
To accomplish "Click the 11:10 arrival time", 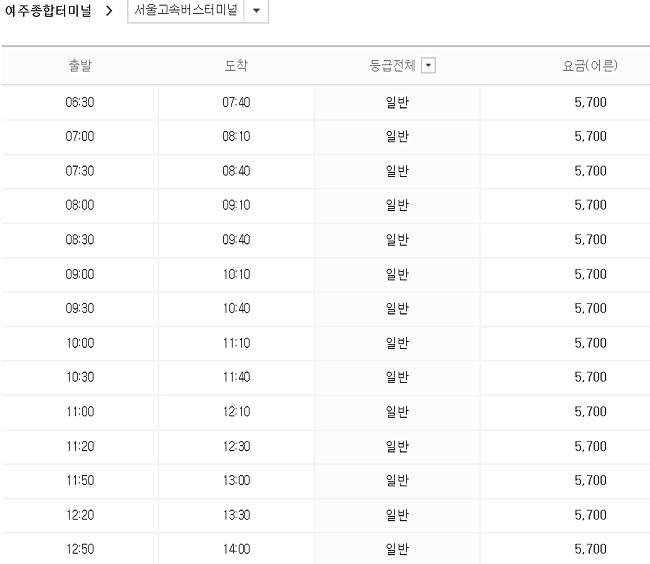I will [x=236, y=343].
